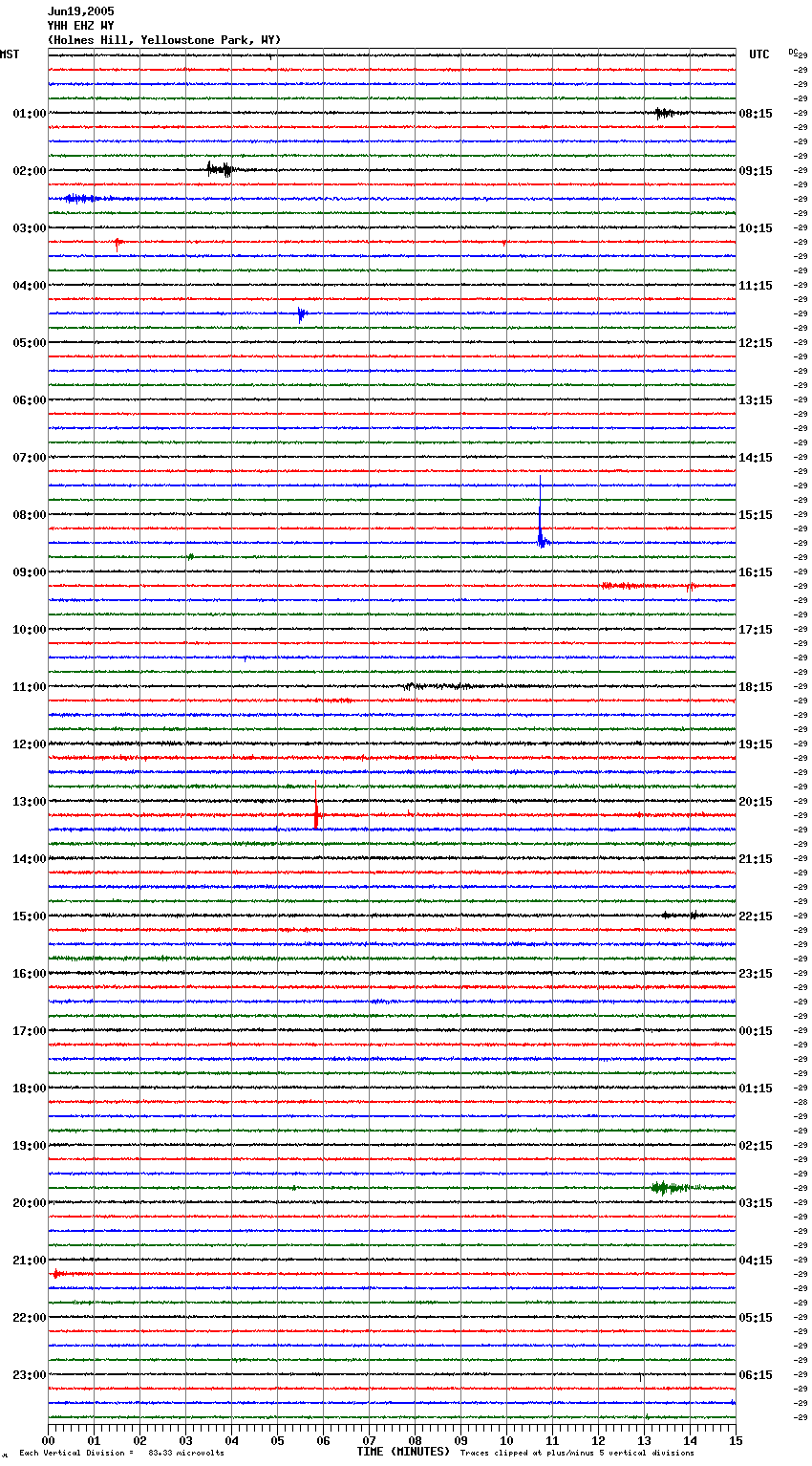Click the Holmes Hill, Yellowstone Park title

click(x=164, y=40)
